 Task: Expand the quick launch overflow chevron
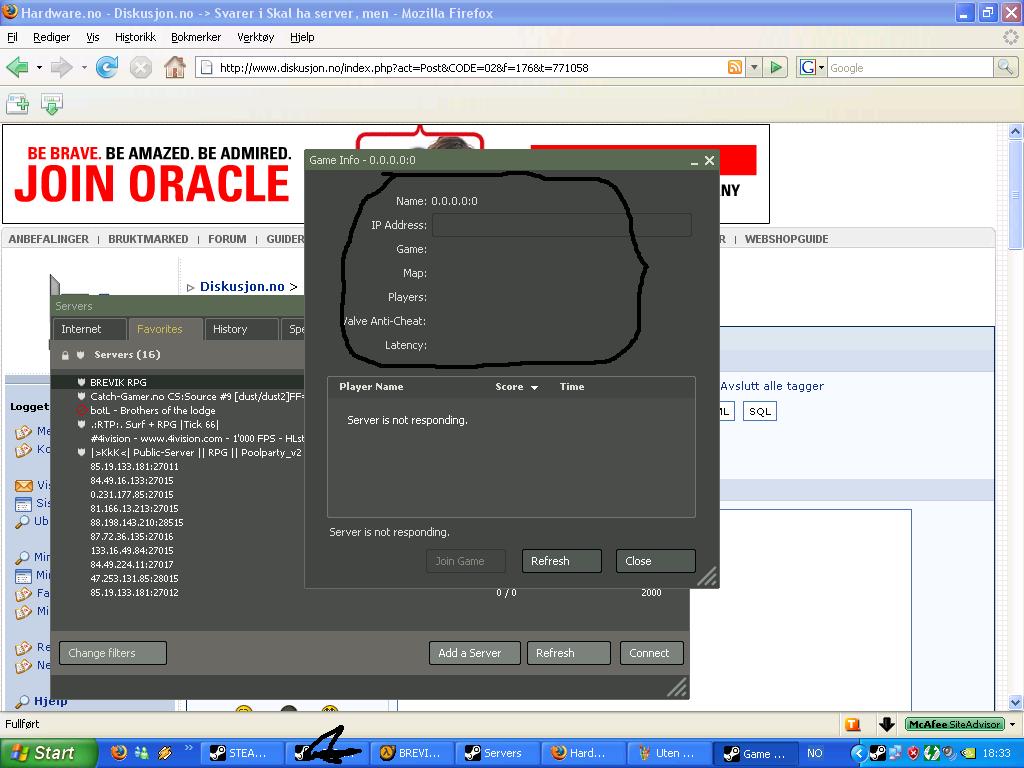(189, 748)
